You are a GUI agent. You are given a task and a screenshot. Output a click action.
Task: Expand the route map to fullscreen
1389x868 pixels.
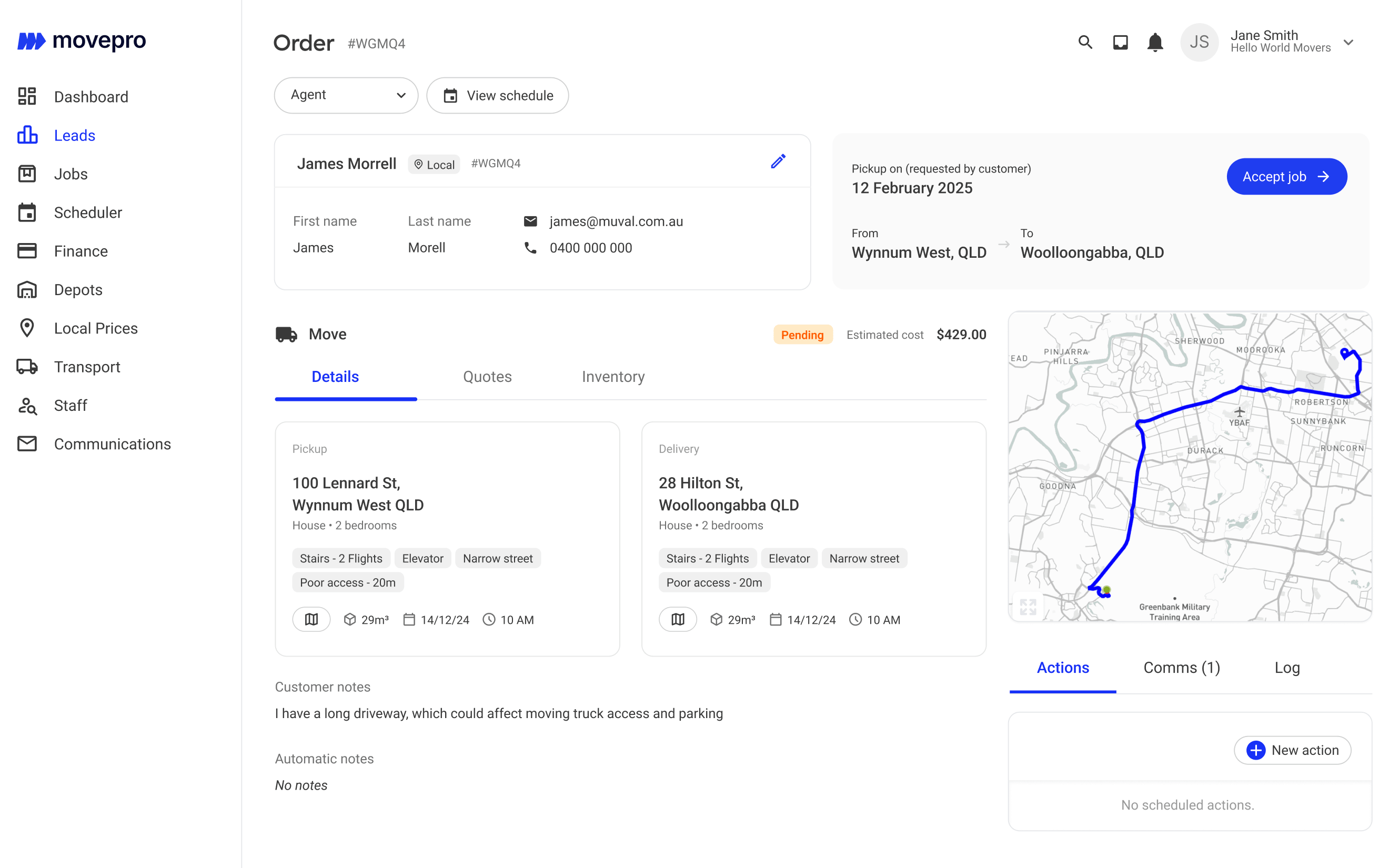tap(1028, 605)
